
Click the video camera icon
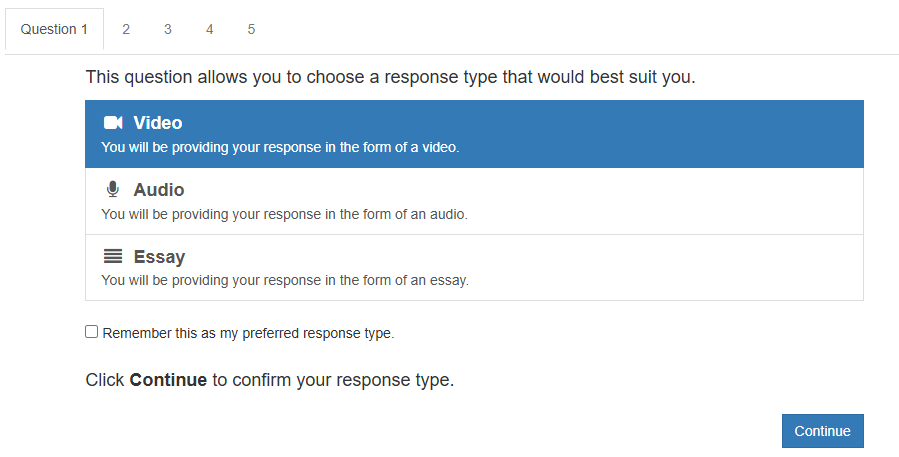pos(113,123)
